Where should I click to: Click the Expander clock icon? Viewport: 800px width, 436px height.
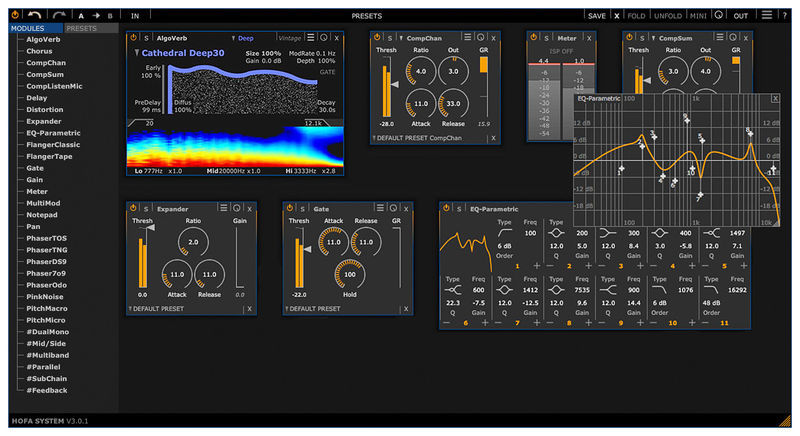click(x=237, y=208)
